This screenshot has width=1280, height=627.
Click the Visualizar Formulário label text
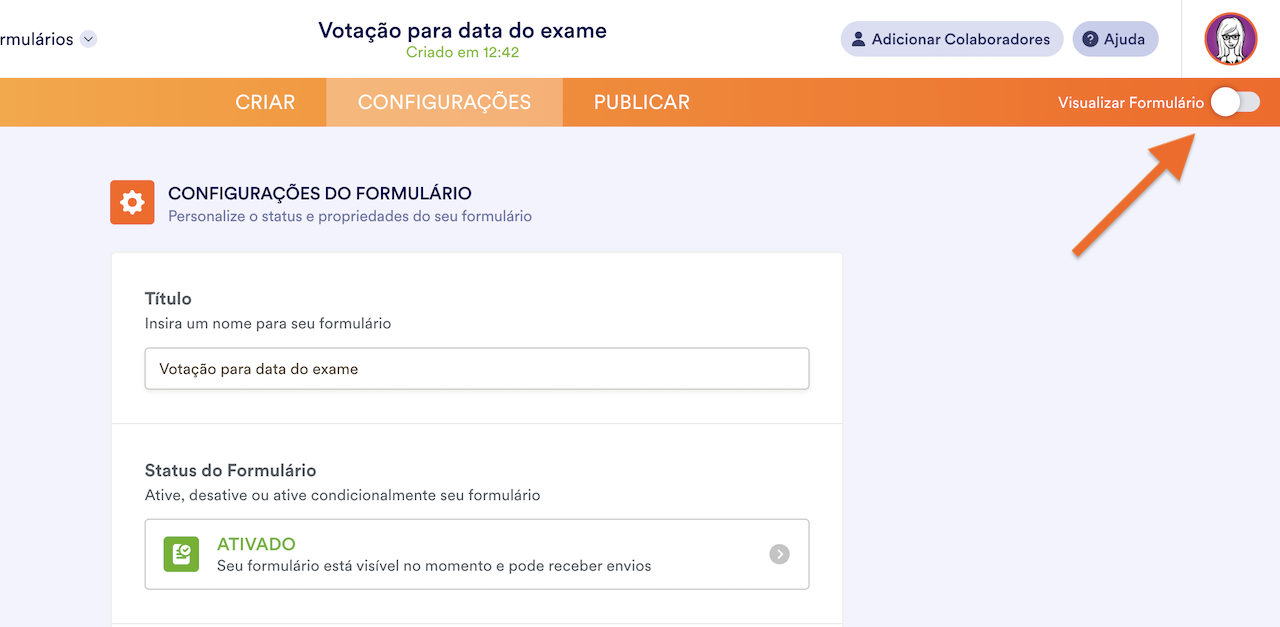(x=1130, y=102)
